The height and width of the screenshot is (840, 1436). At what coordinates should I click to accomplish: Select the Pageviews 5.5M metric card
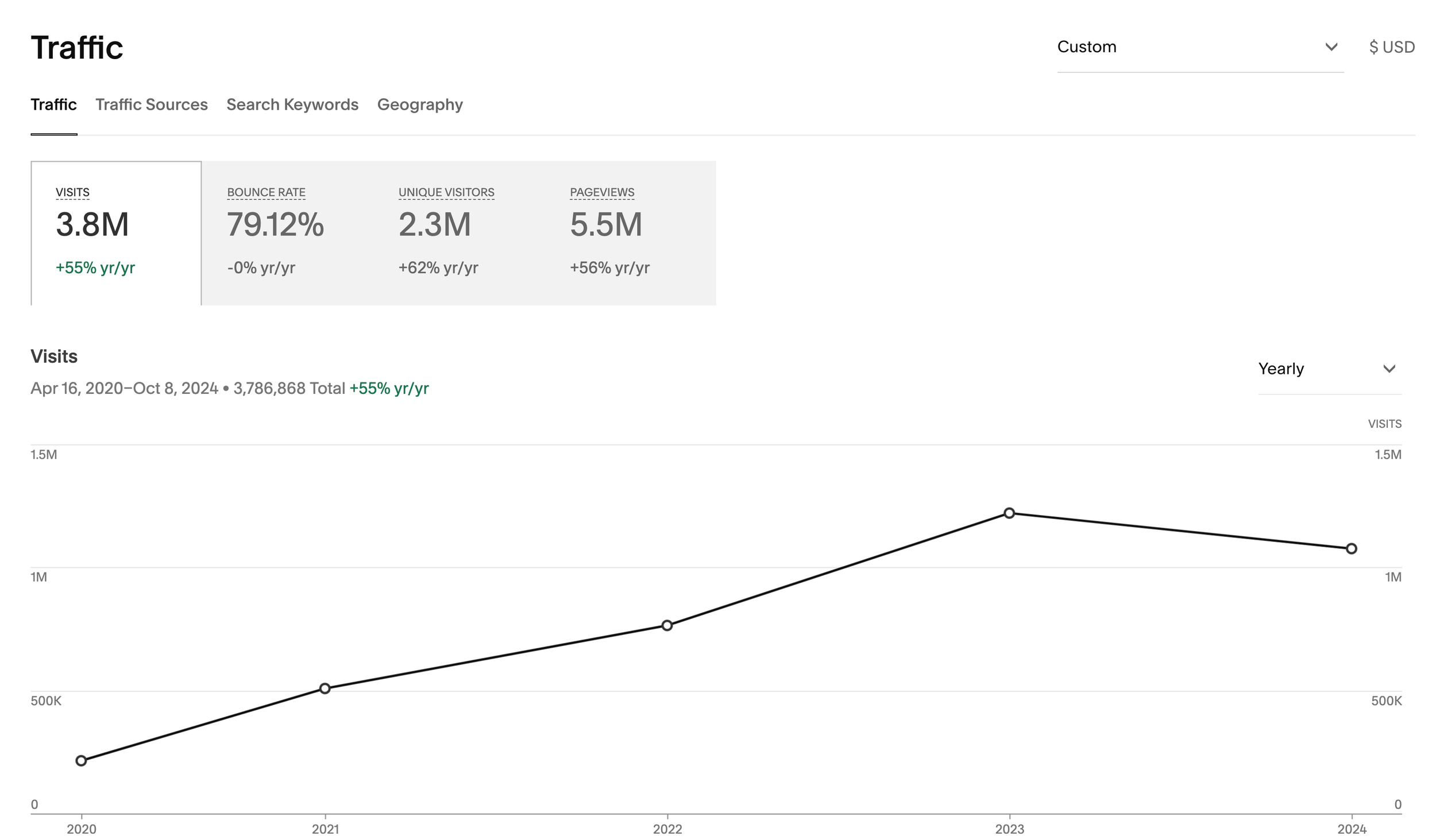tap(630, 233)
